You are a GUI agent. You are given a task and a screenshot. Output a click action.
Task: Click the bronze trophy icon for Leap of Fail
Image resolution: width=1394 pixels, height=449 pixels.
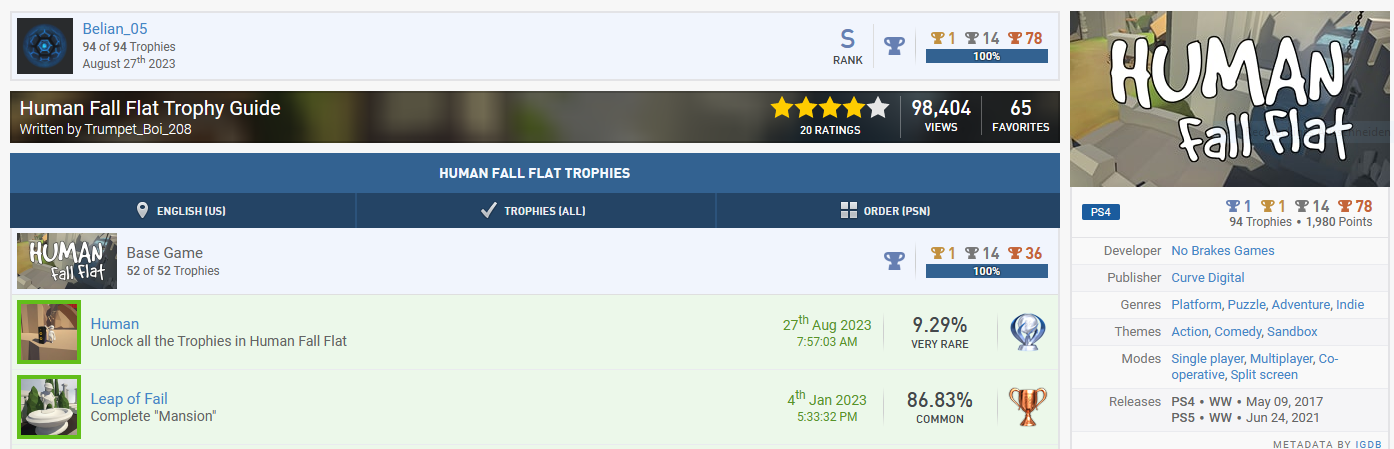[x=1027, y=406]
